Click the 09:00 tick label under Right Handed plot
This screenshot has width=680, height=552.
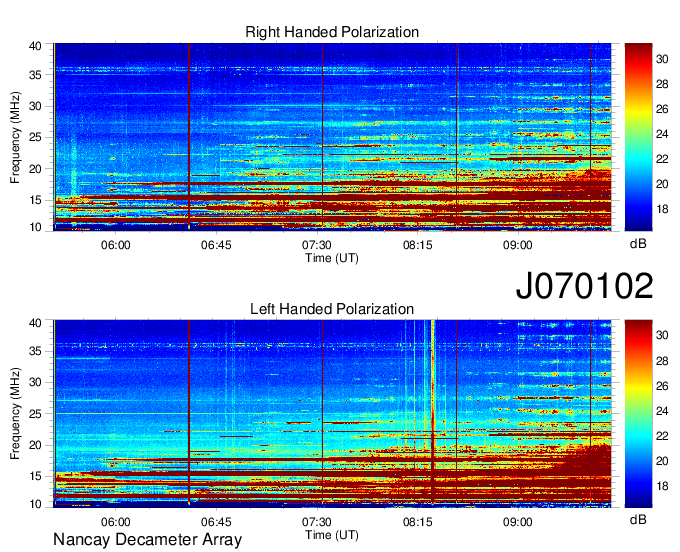[518, 245]
